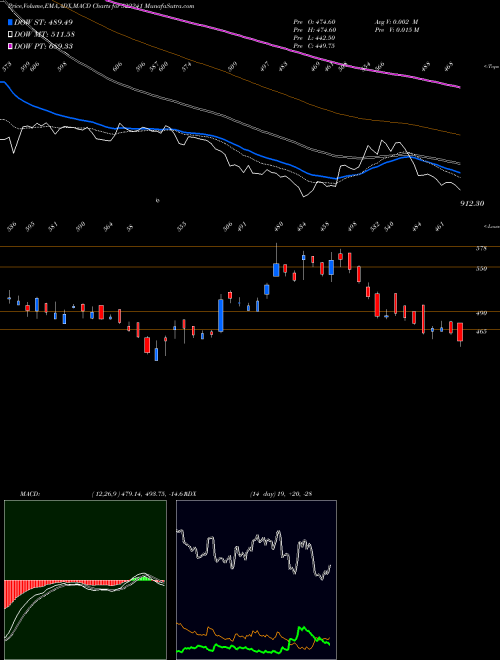Viewport: 500px width, 660px height.
Task: Click the 490 price level label
Action: pos(481,313)
